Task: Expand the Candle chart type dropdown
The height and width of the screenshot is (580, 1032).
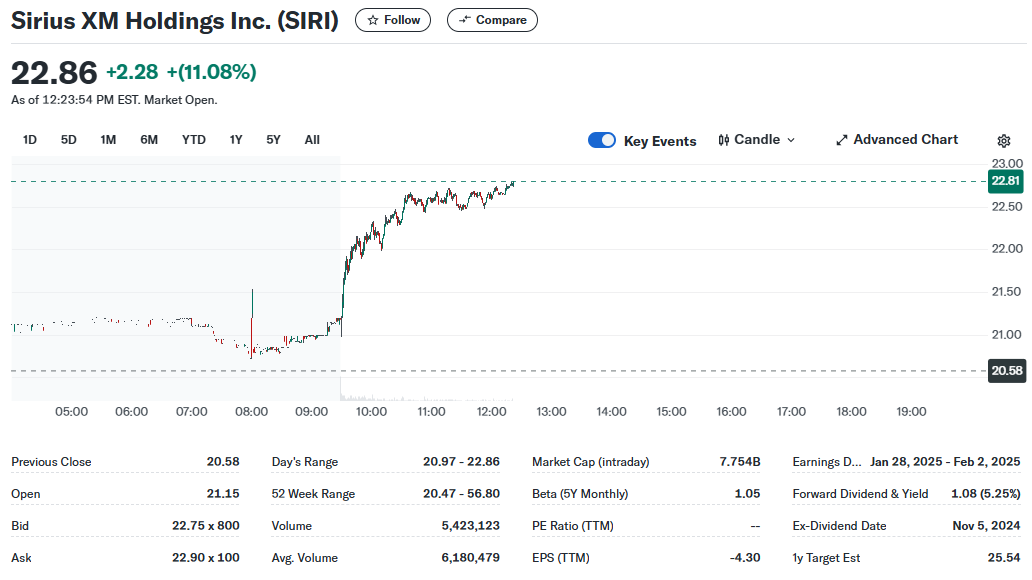Action: click(757, 140)
